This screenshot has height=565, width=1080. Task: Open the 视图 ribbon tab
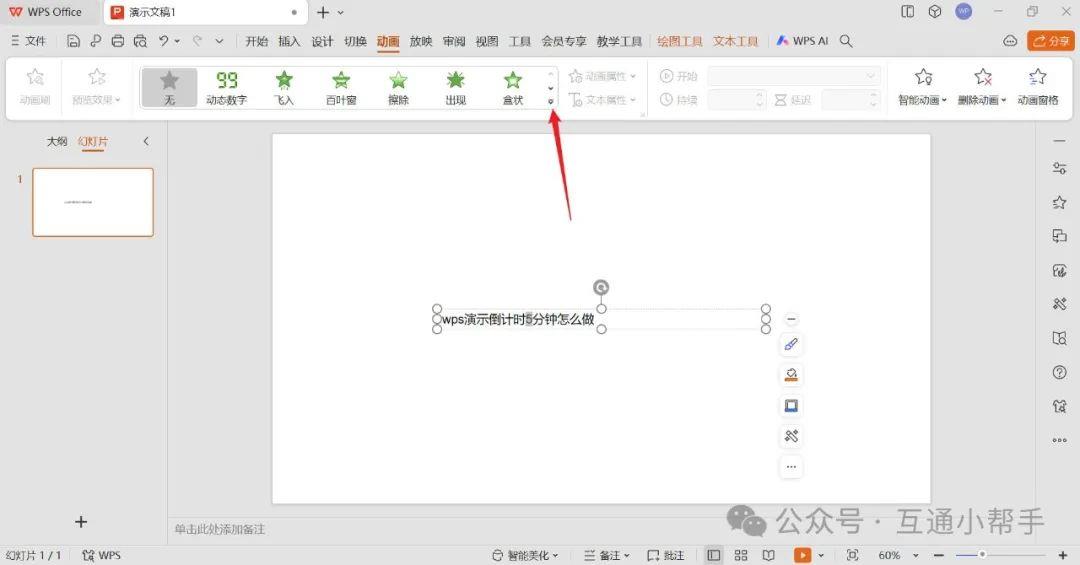487,41
